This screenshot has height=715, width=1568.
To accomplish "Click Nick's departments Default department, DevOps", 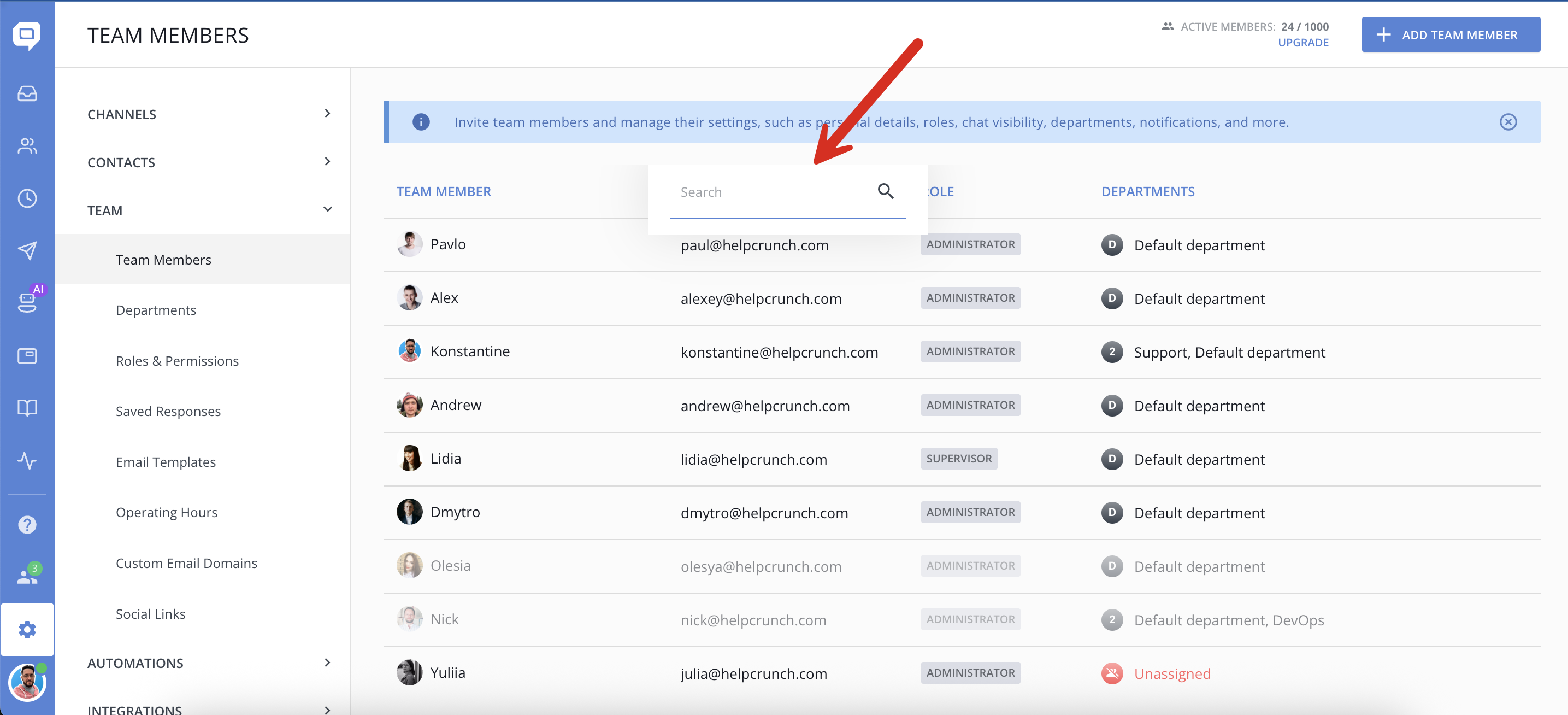I will click(1228, 620).
